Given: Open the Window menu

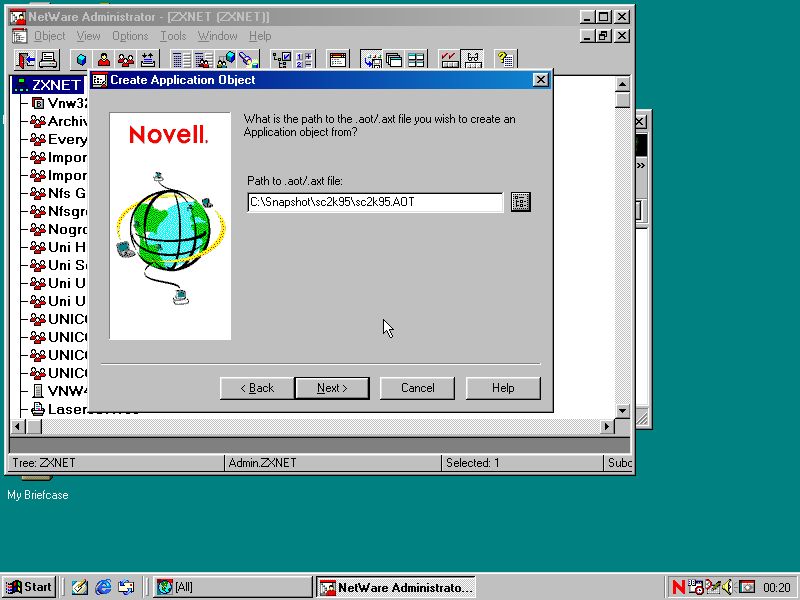Looking at the screenshot, I should (x=217, y=36).
